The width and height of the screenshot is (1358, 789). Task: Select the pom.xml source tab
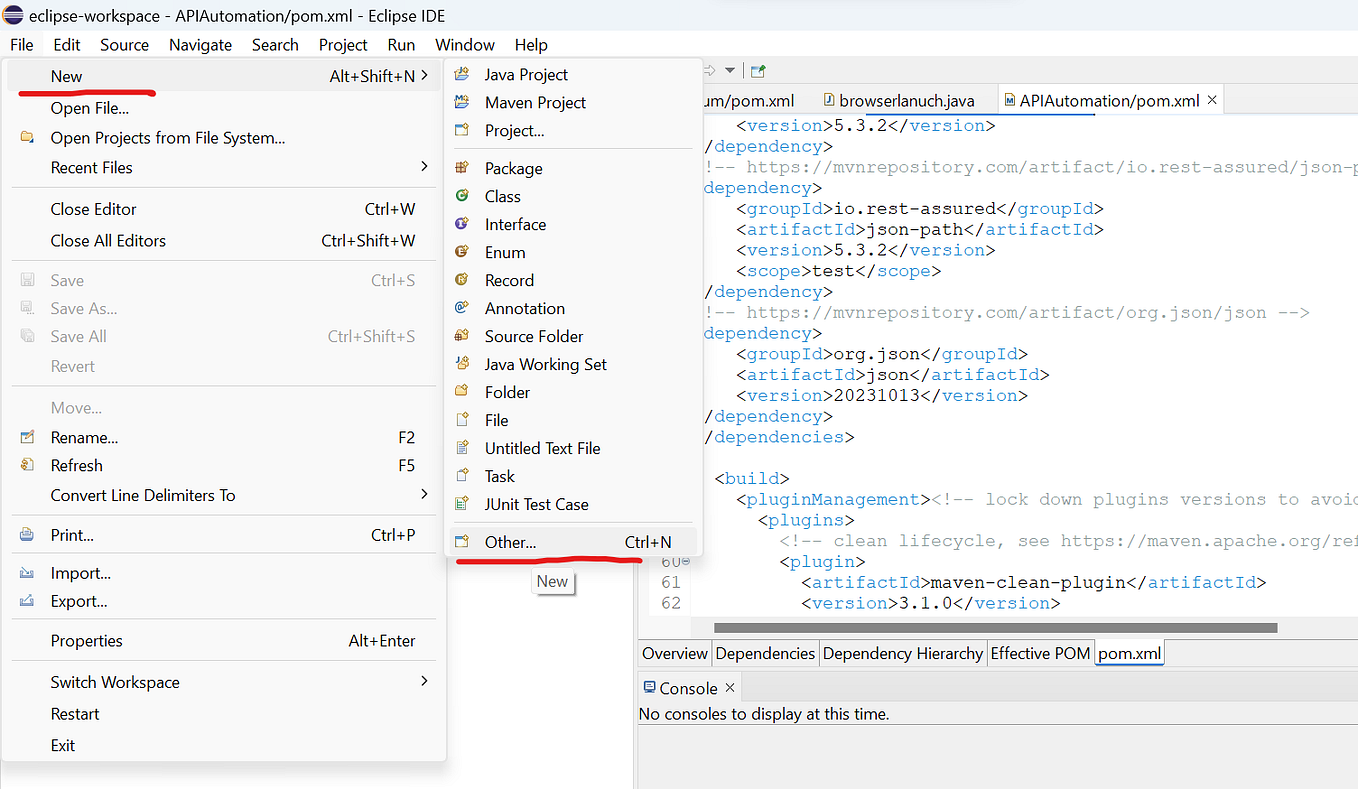click(1130, 653)
